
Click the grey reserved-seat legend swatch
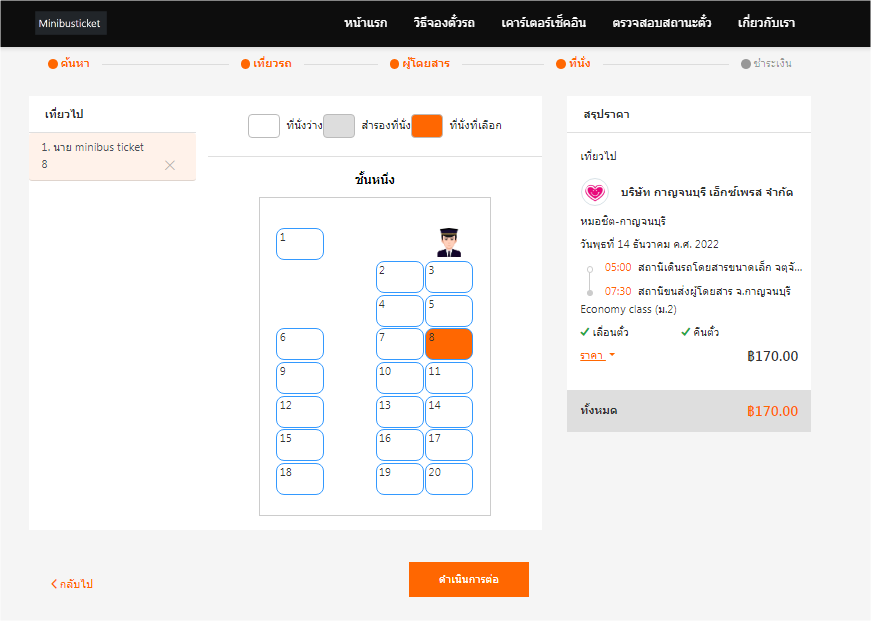pos(339,126)
